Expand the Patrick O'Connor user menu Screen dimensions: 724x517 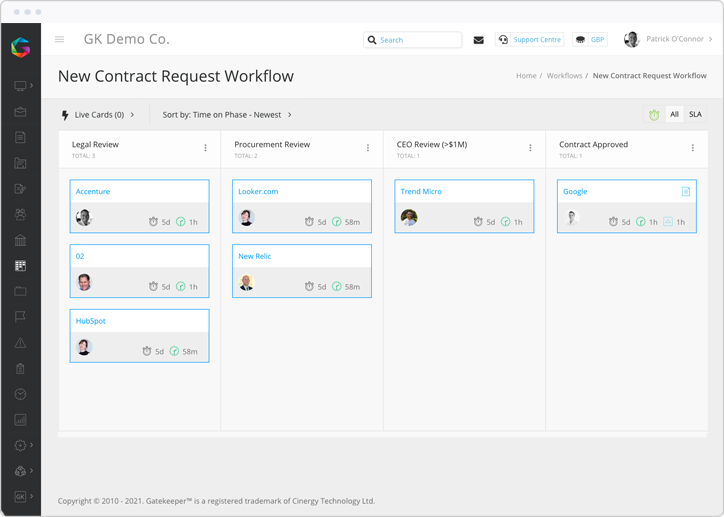click(x=679, y=39)
